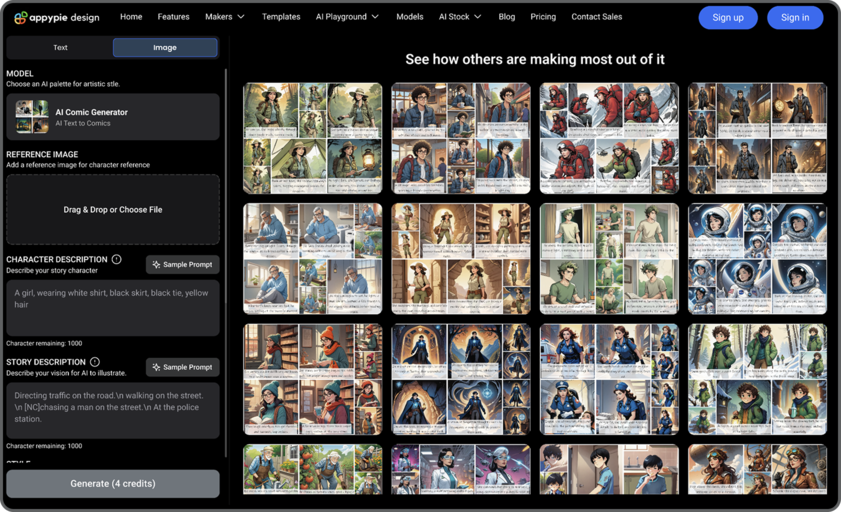Switch to the Text mode toggle
Image resolution: width=841 pixels, height=512 pixels.
pos(60,47)
